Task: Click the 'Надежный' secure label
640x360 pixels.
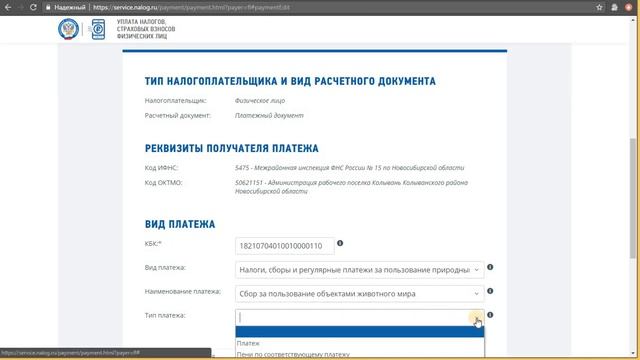Action: point(70,7)
